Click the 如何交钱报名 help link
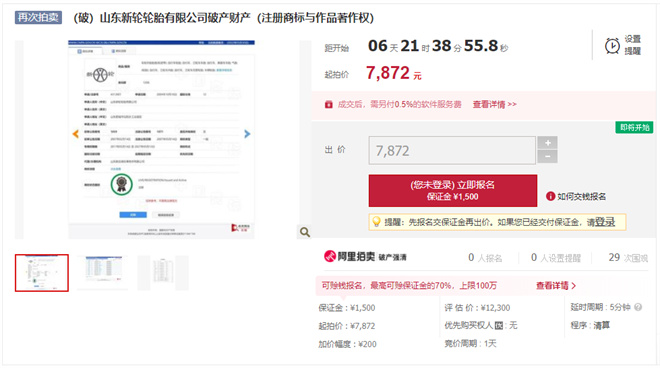660x368 pixels. point(581,197)
